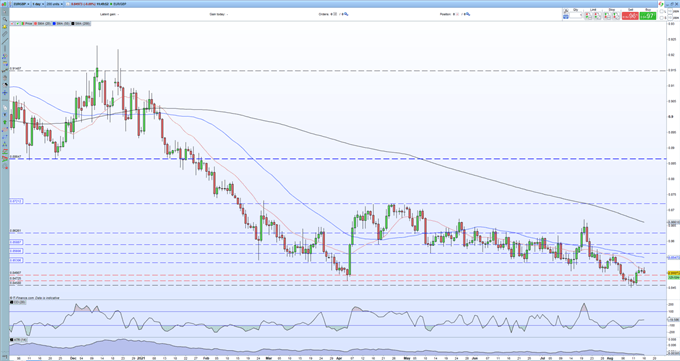Select the zoom magnifier tool
Screen dimensions: 680x361
(x=5, y=19)
